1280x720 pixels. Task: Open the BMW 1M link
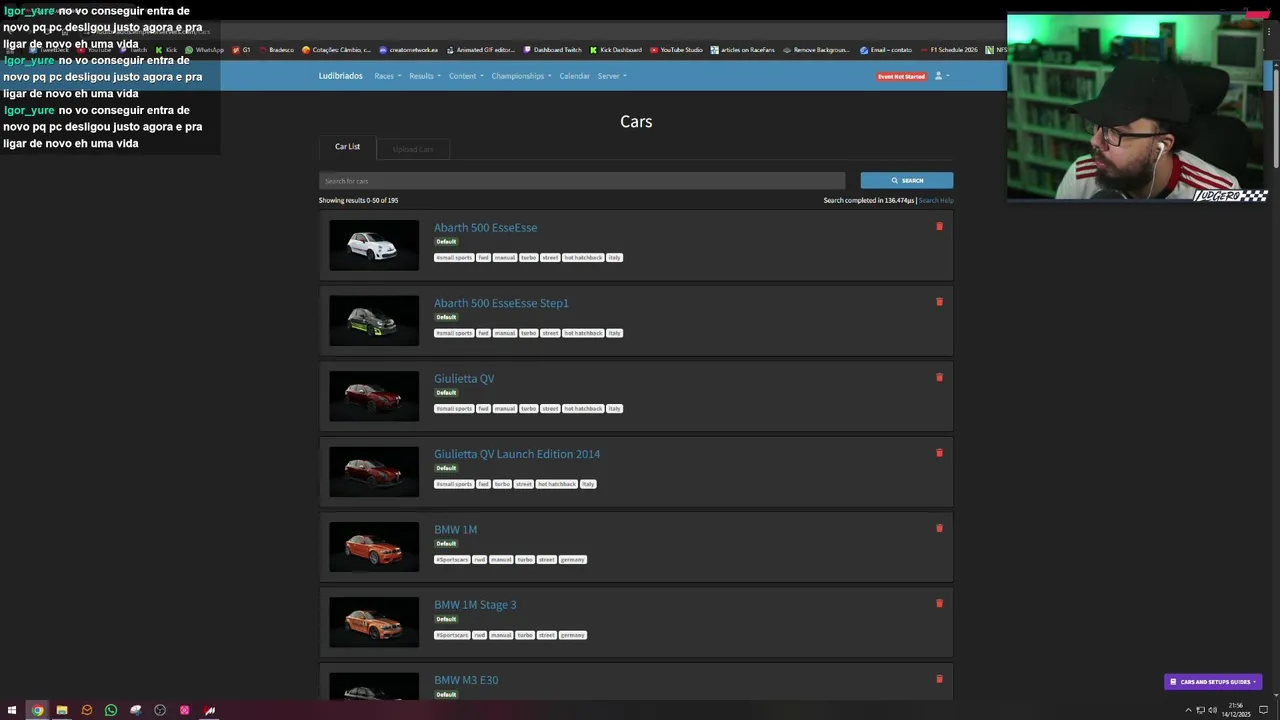point(455,530)
